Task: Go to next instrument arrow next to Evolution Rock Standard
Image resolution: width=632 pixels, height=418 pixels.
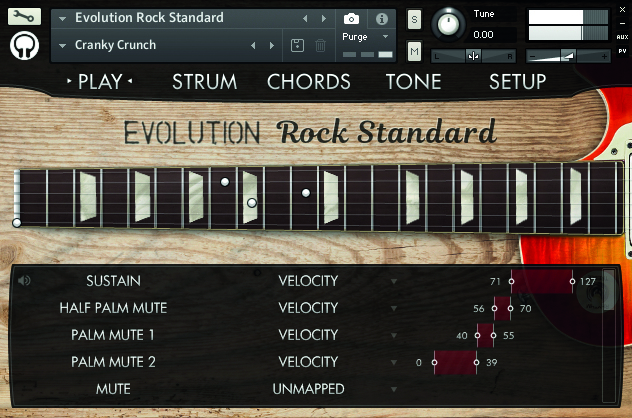Action: 324,18
